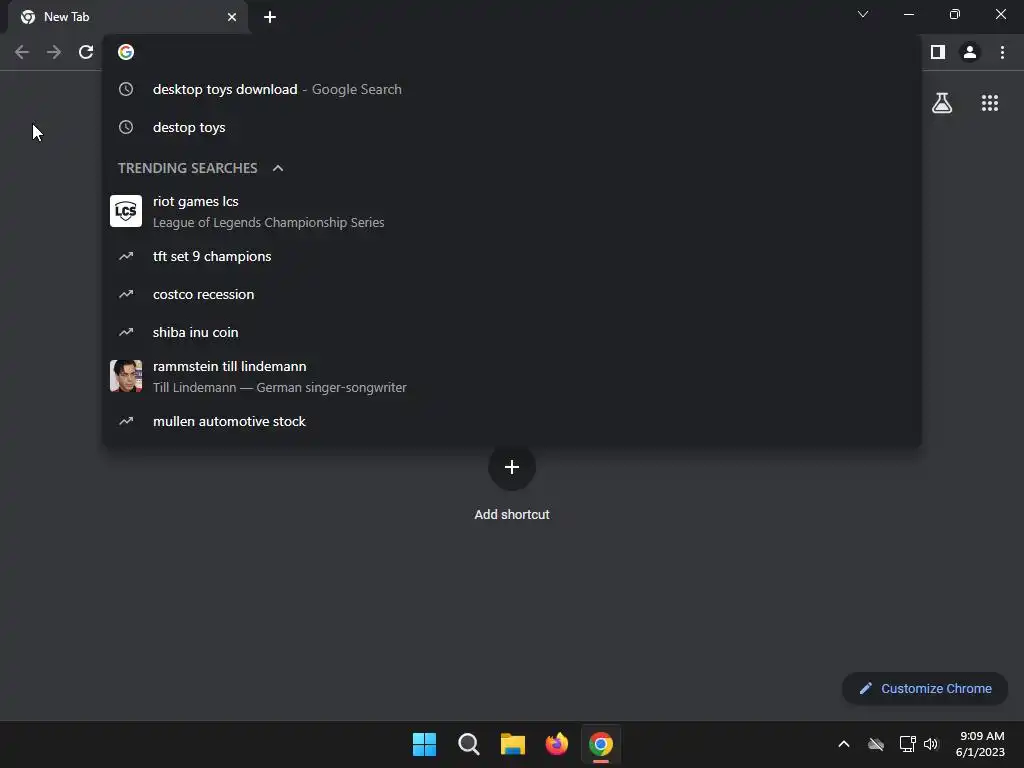Open File Explorer from taskbar
This screenshot has height=768, width=1024.
(513, 744)
